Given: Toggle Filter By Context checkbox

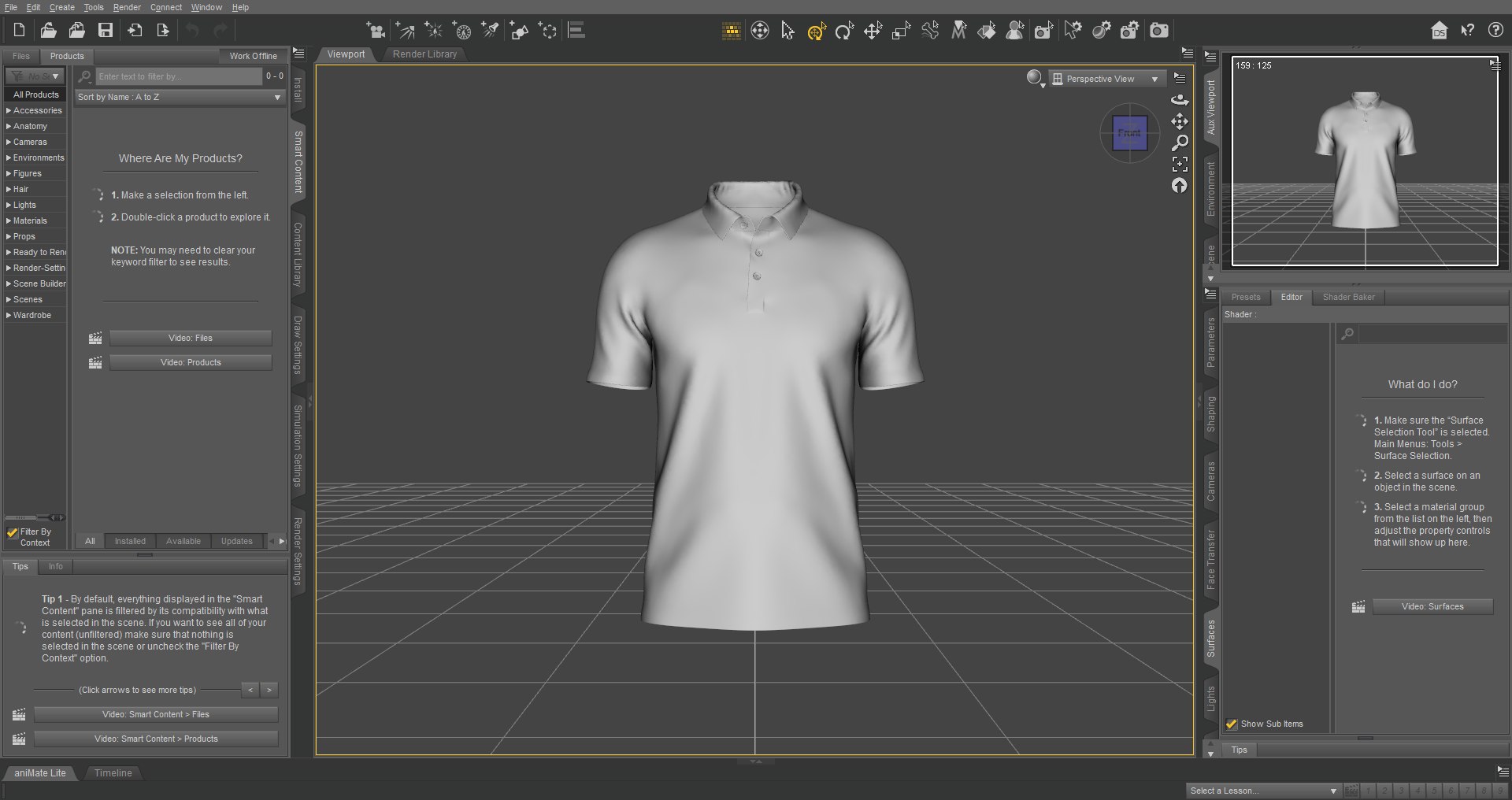Looking at the screenshot, I should pyautogui.click(x=13, y=533).
